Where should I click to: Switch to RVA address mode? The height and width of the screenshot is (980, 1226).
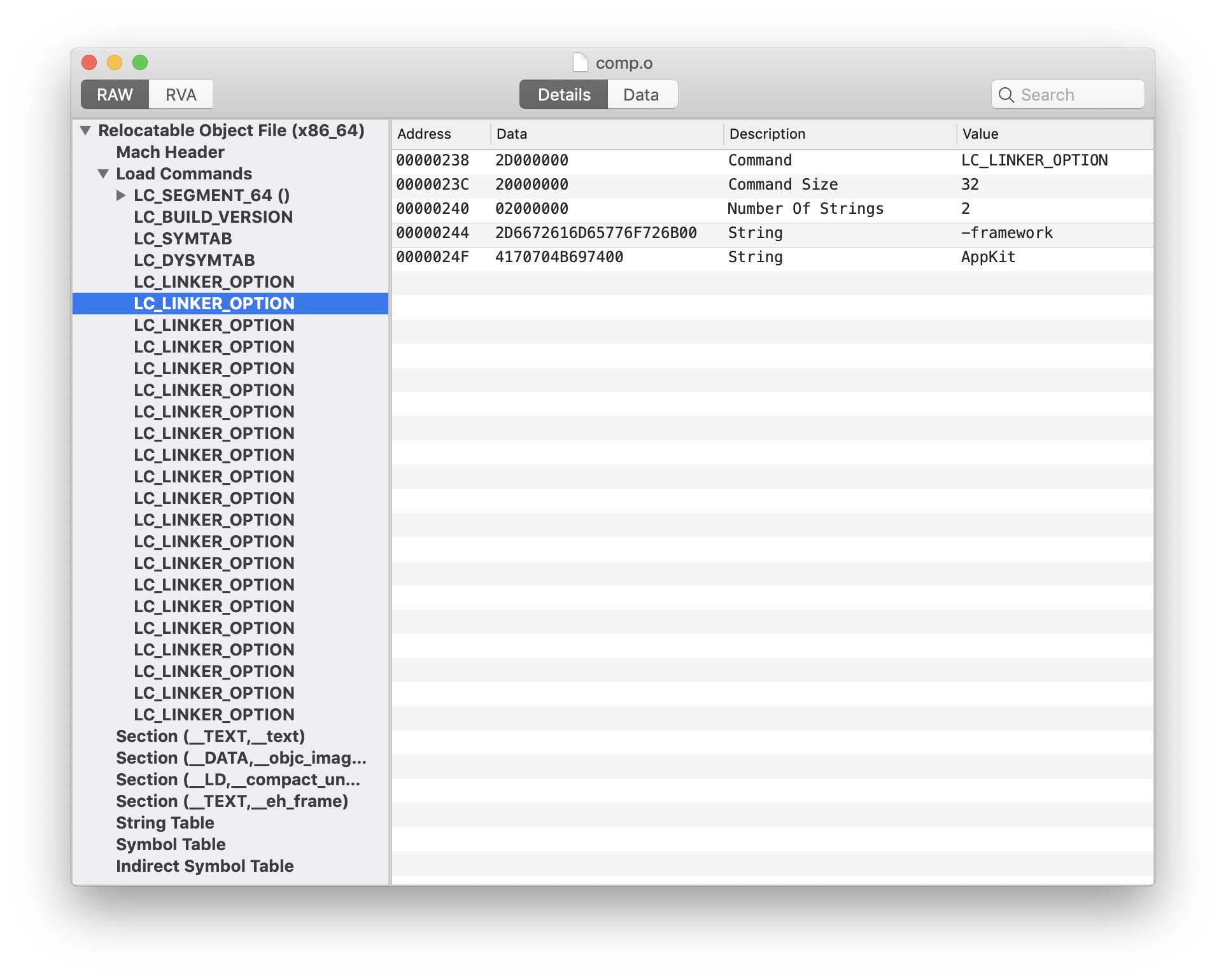[x=181, y=95]
